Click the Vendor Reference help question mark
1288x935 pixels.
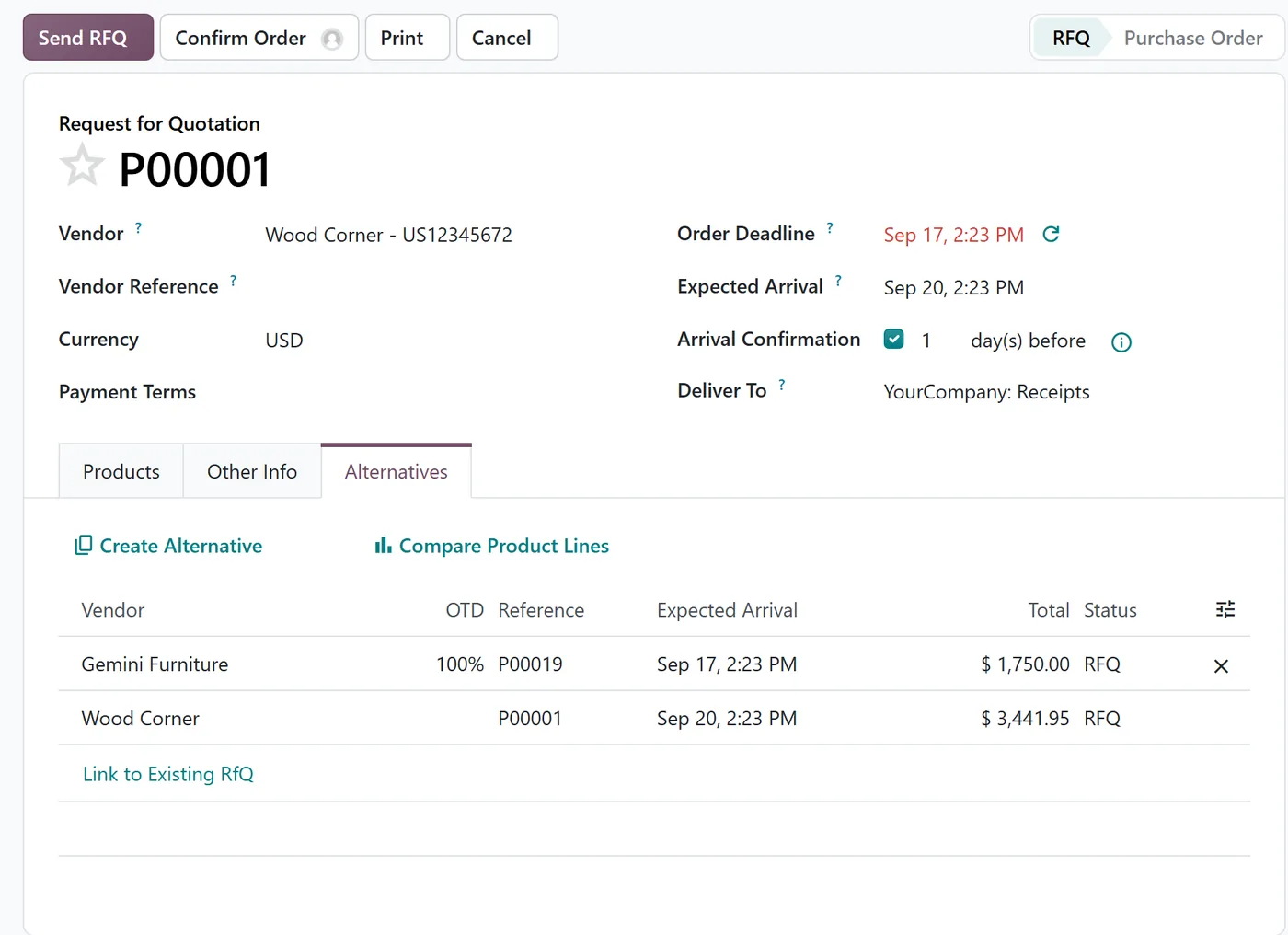[x=233, y=281]
